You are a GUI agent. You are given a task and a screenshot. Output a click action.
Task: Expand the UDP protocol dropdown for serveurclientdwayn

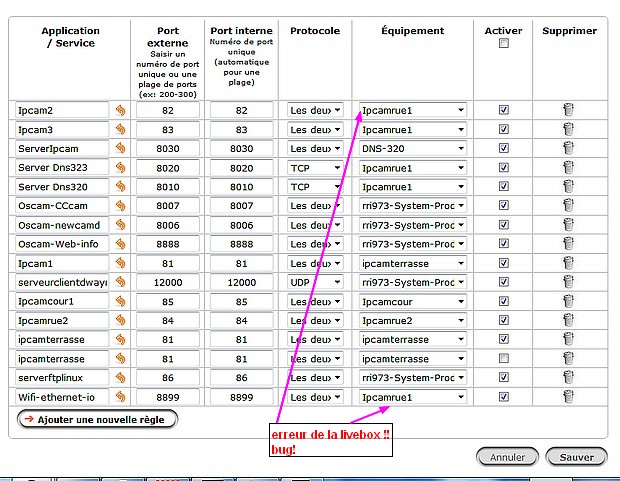315,282
